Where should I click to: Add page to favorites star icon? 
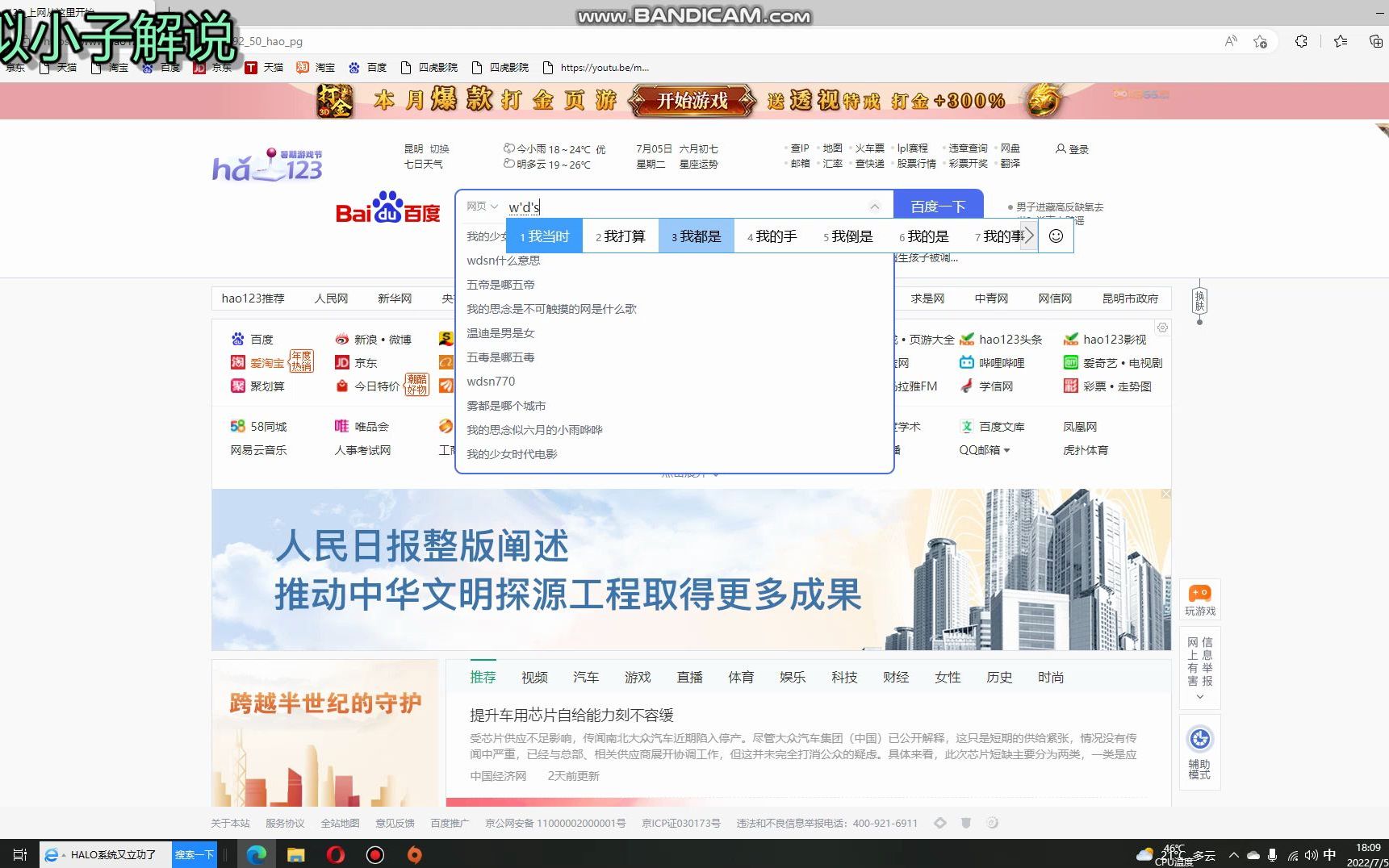point(1260,41)
